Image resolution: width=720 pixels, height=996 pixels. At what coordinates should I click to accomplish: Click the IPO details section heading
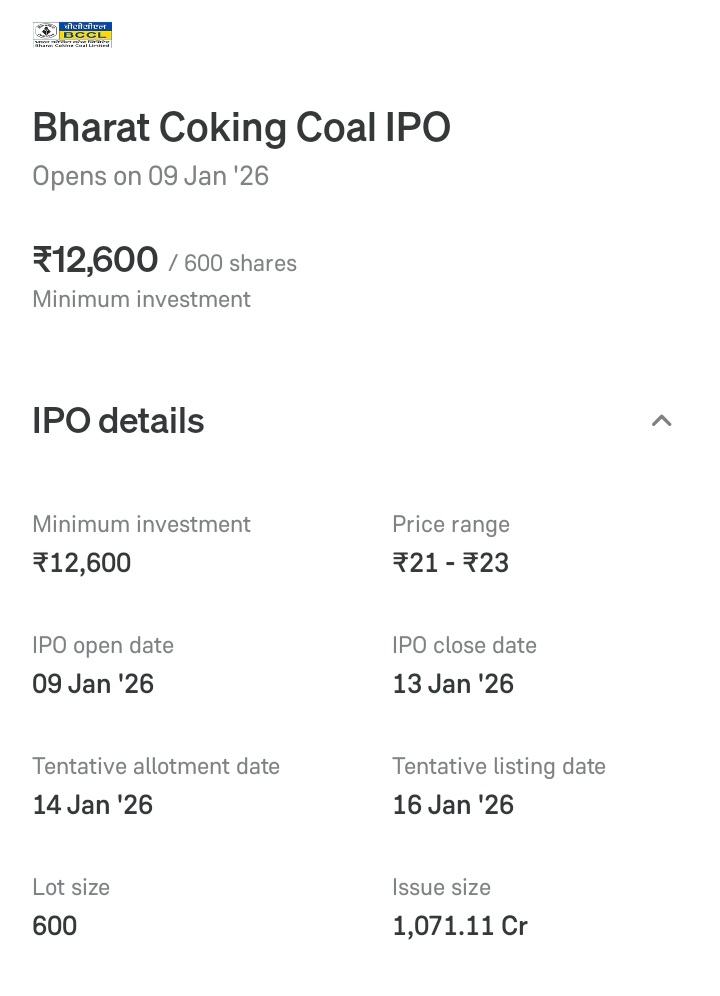pos(118,421)
